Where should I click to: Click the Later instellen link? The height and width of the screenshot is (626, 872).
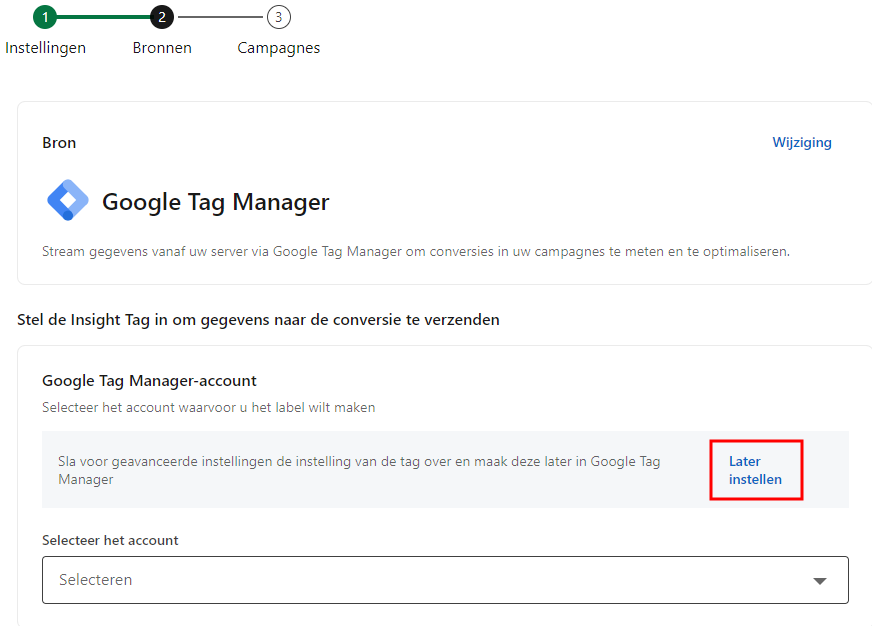point(755,470)
